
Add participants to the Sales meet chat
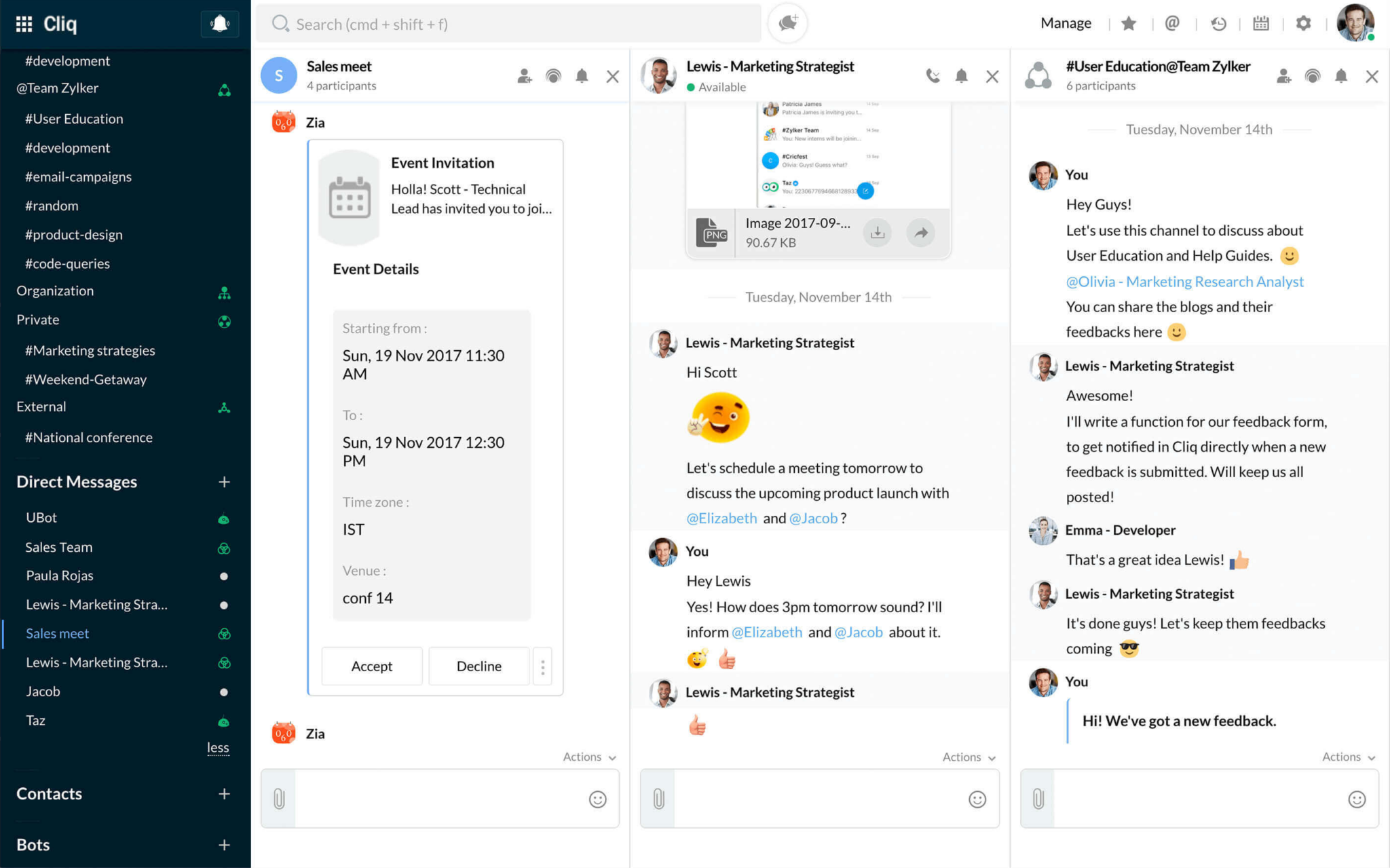[523, 76]
